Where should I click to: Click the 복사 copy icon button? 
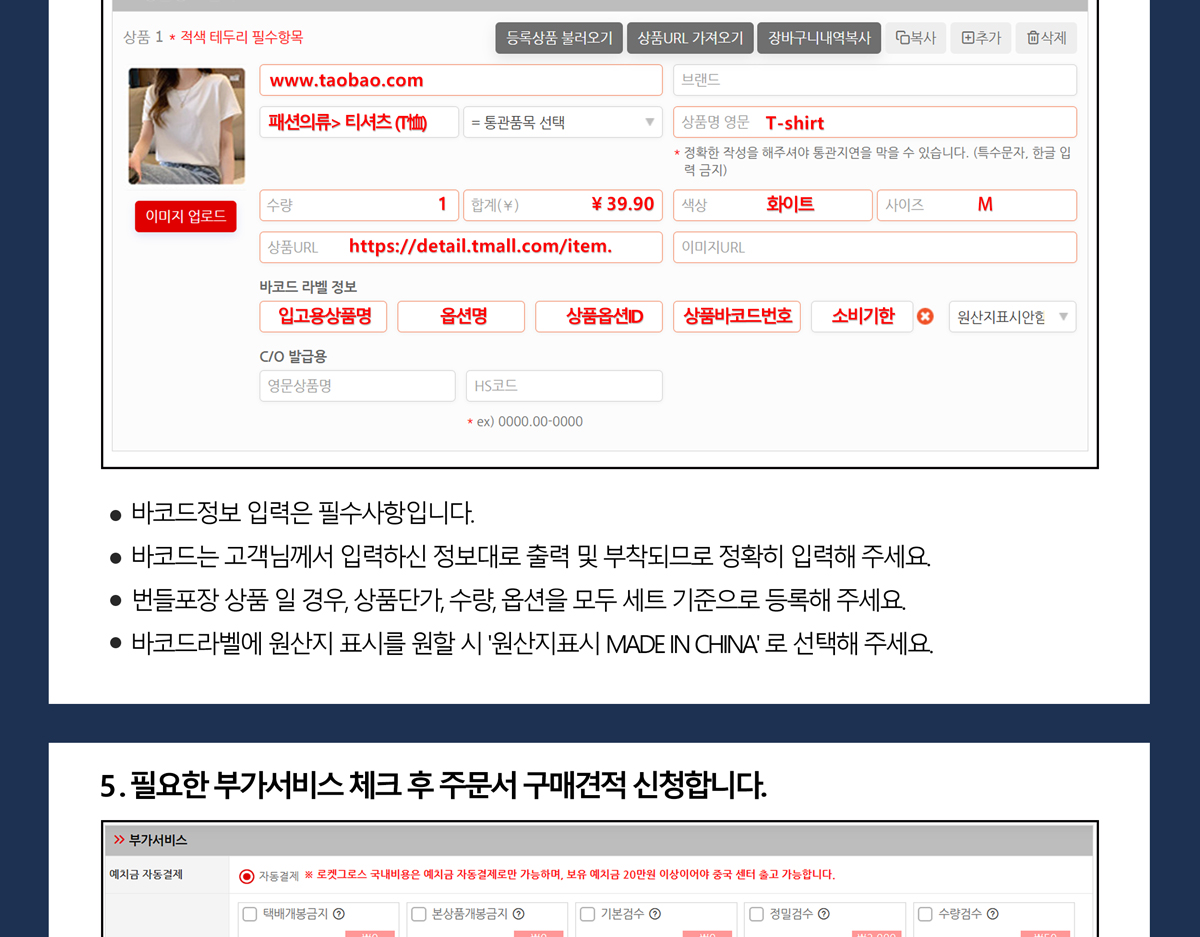click(915, 38)
